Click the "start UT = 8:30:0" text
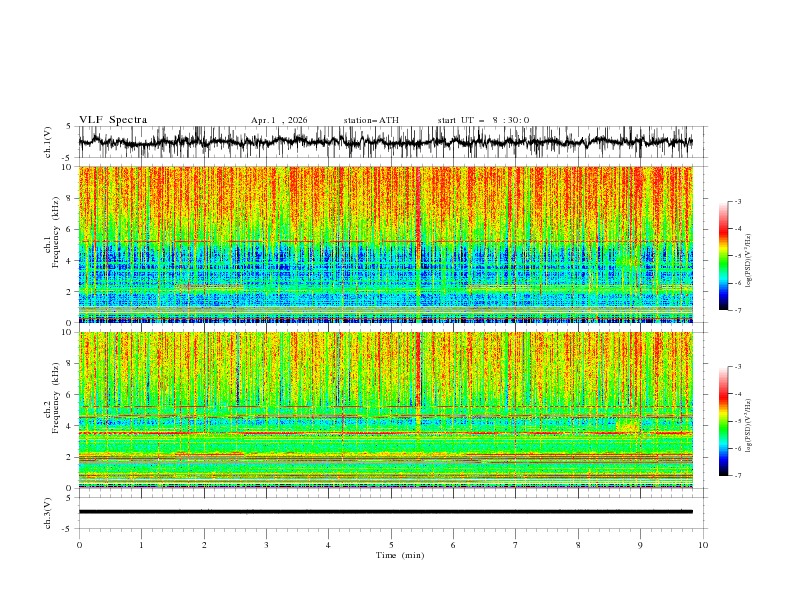Screen dimensions: 792x612 click(483, 120)
